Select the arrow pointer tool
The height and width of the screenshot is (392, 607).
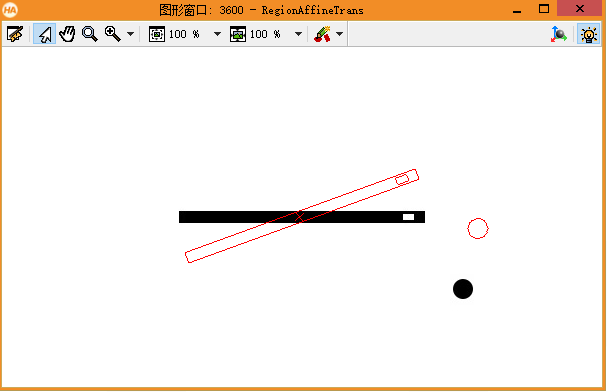pos(45,34)
